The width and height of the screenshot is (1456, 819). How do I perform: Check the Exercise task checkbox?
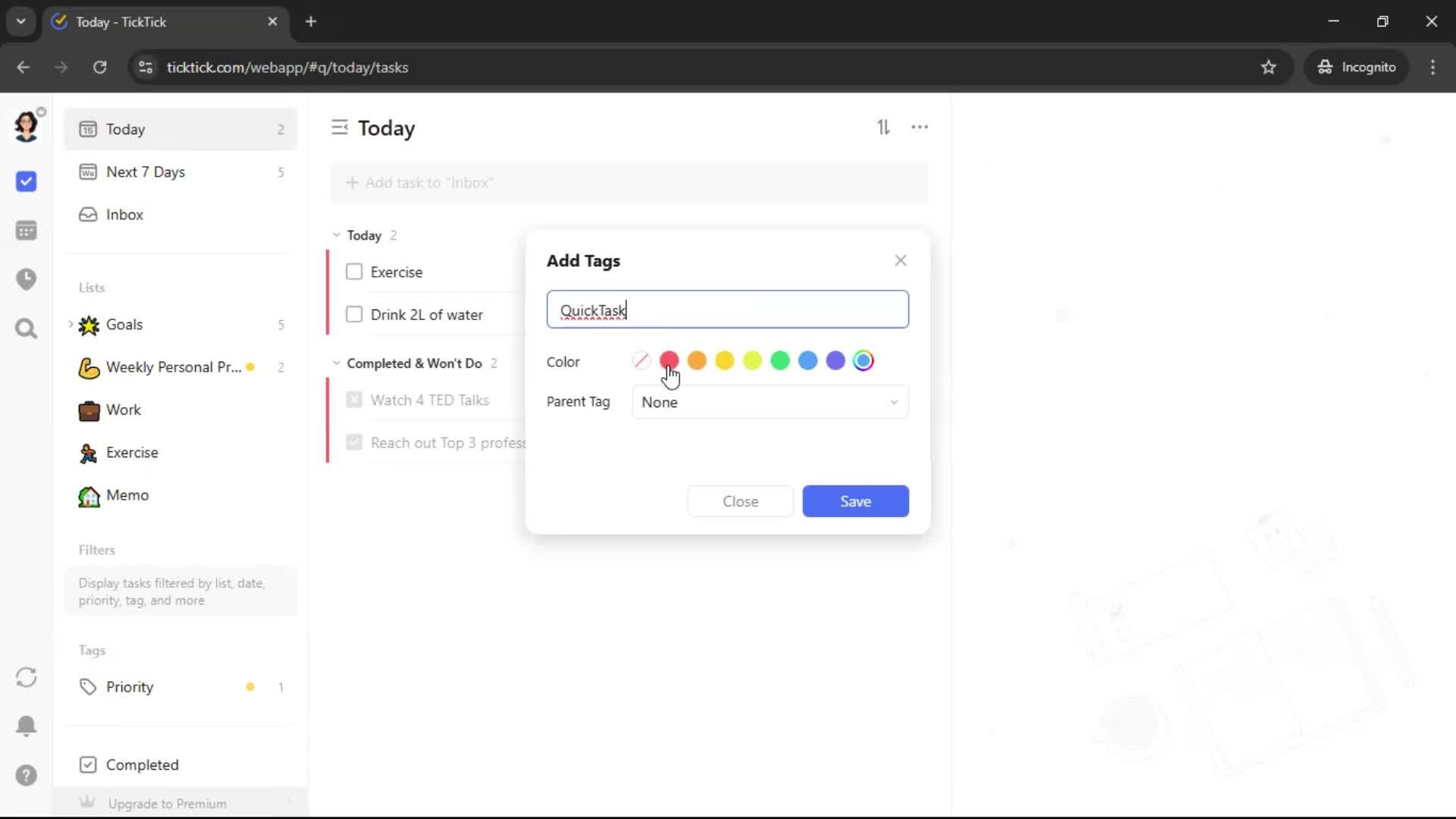click(x=354, y=271)
